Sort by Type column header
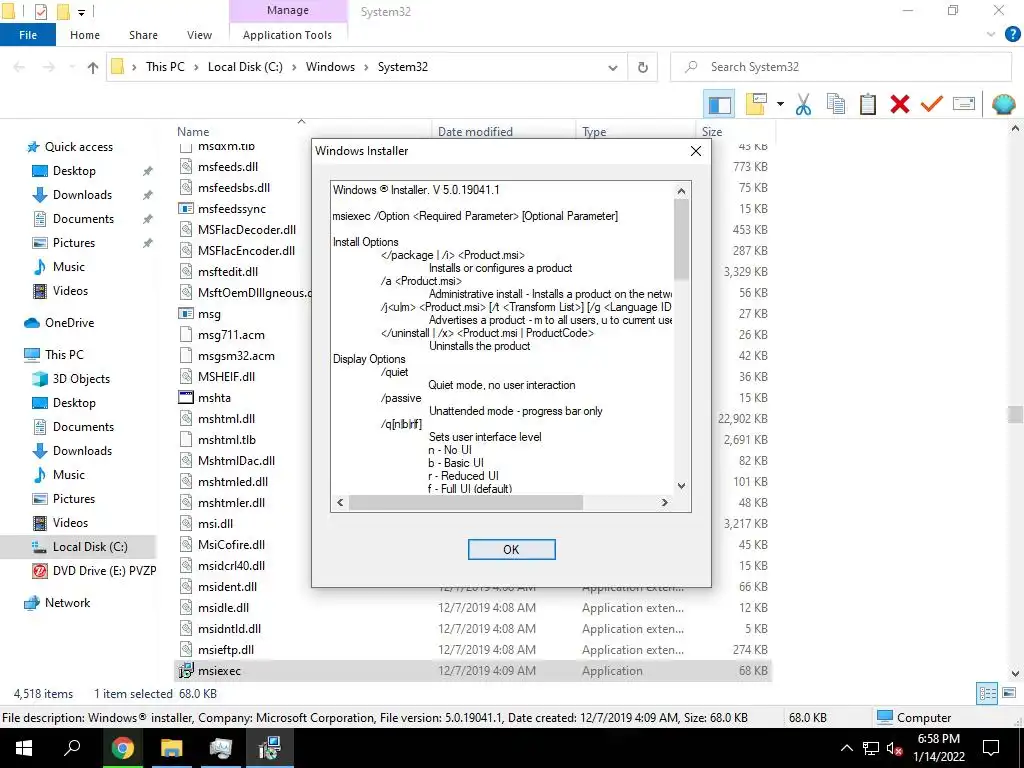This screenshot has height=768, width=1024. pyautogui.click(x=594, y=131)
